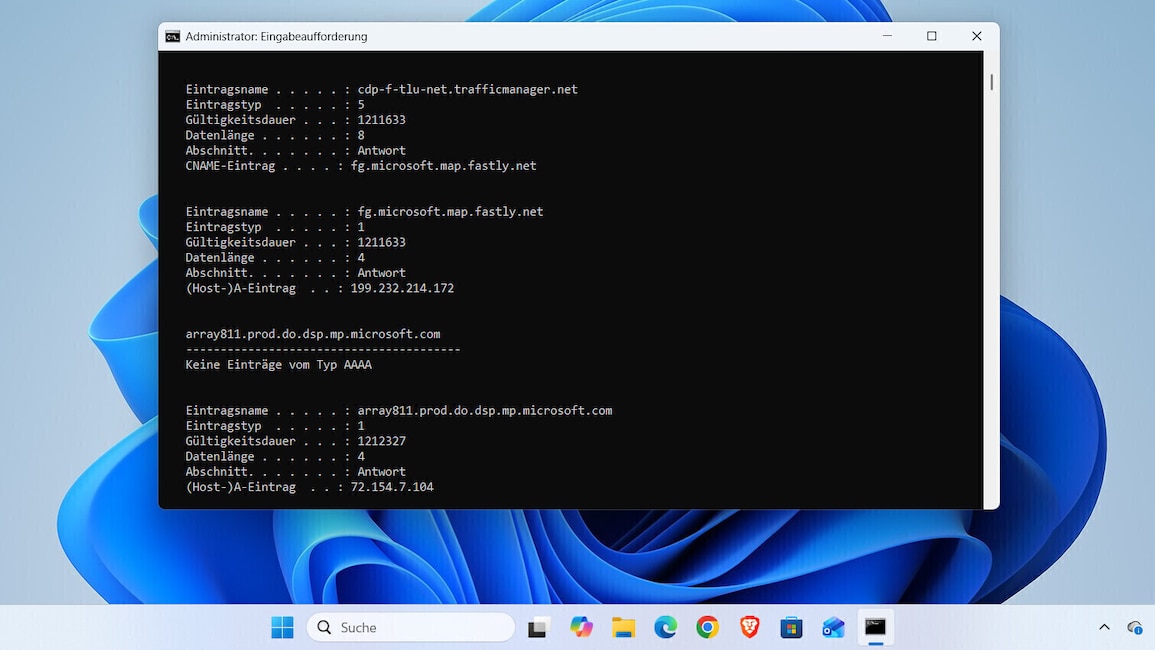This screenshot has height=650, width=1155.
Task: Click Eintragsname value 'array811.prod.do.dsp.mp.microsoft.com'
Action: (x=485, y=410)
